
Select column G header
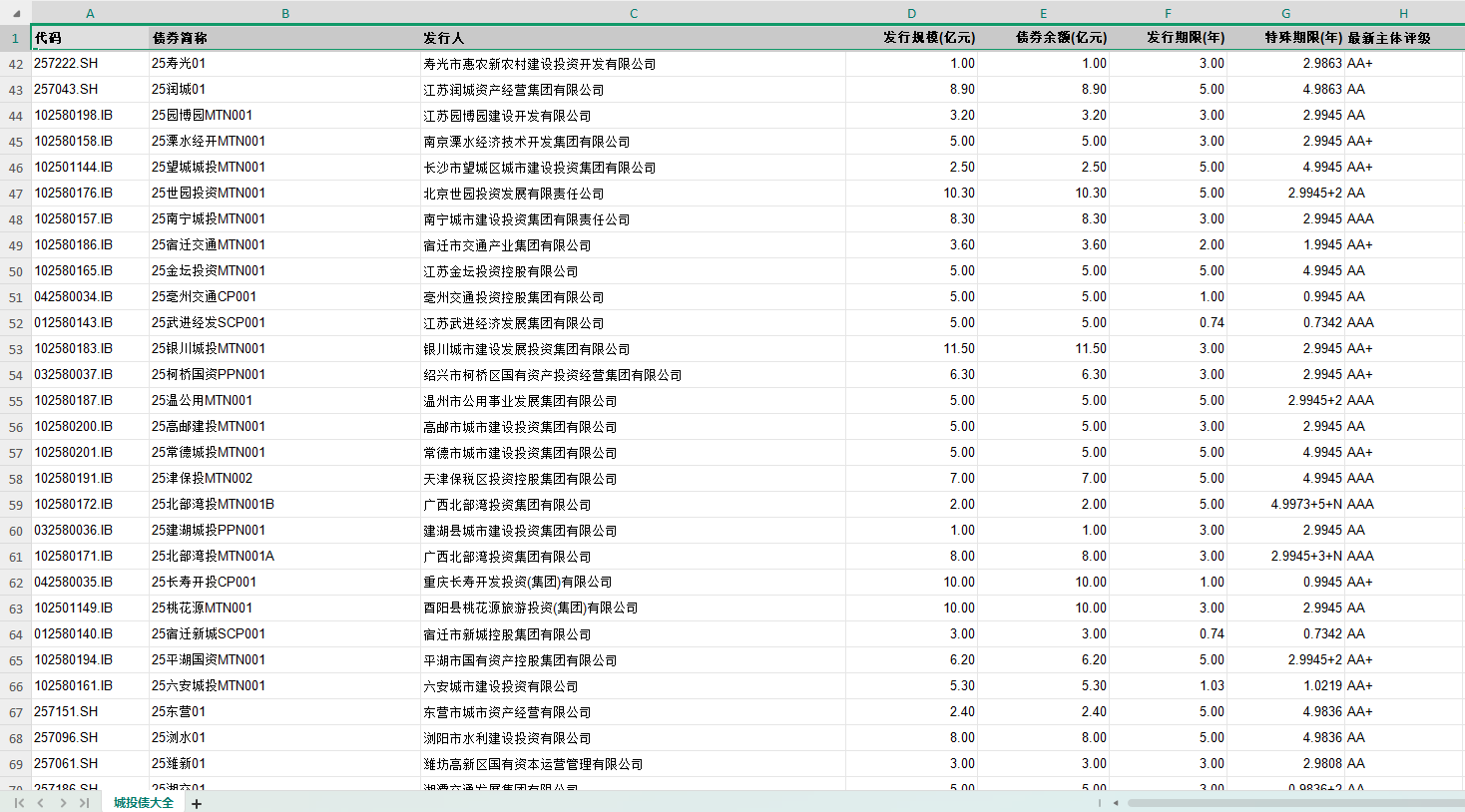click(1285, 13)
